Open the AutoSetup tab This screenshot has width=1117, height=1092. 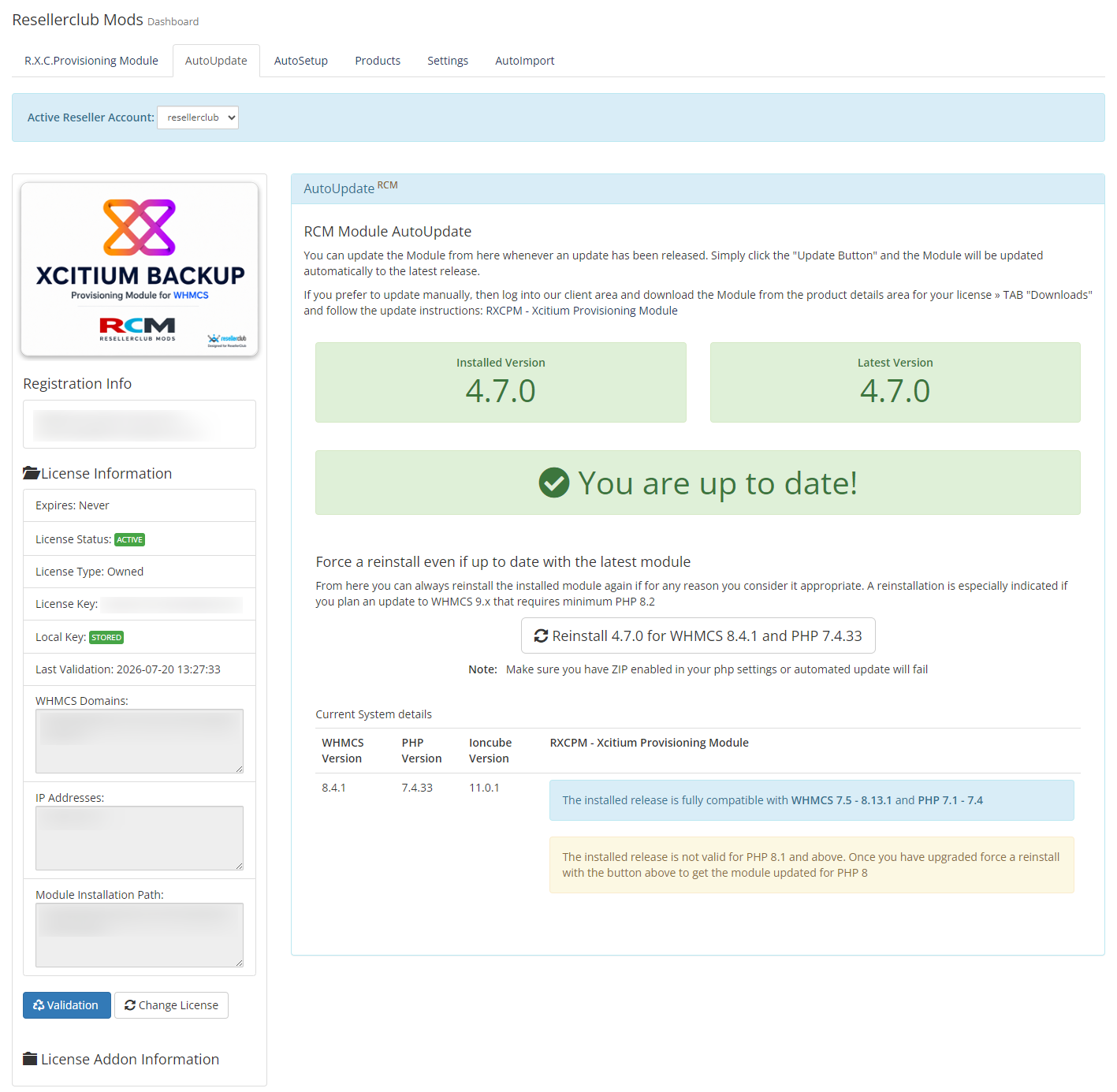click(x=301, y=61)
